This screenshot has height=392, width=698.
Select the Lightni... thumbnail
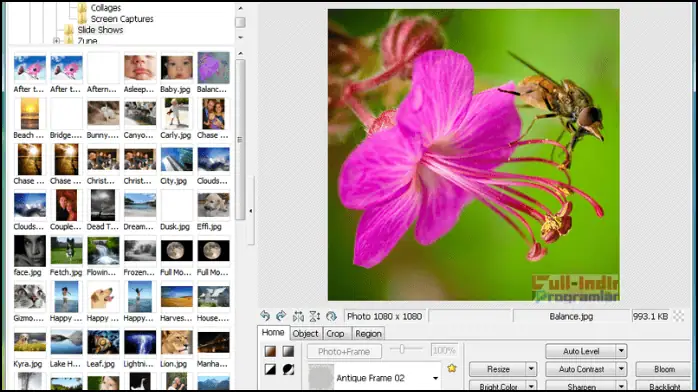[140, 342]
